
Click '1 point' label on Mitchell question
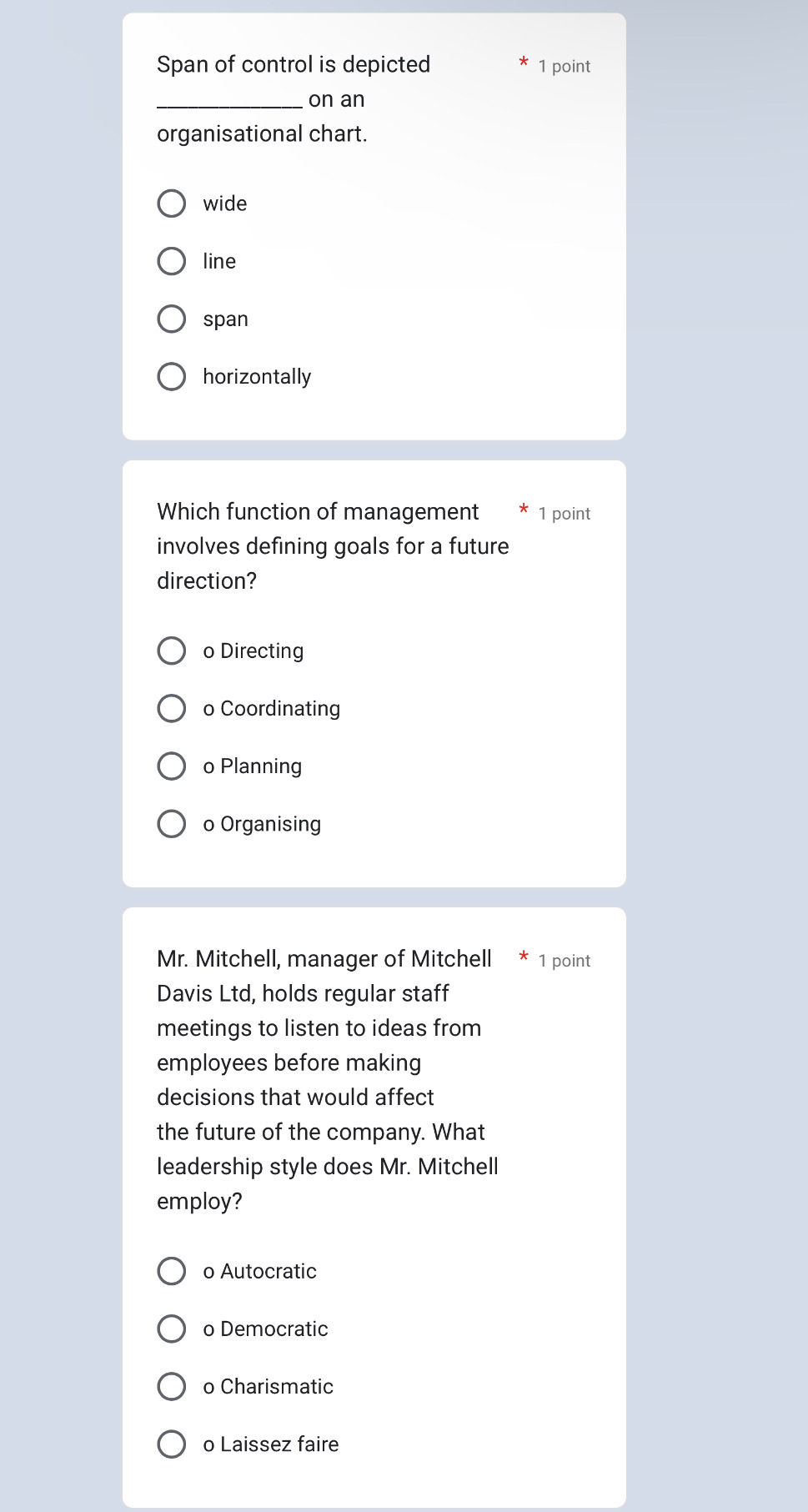tap(565, 960)
